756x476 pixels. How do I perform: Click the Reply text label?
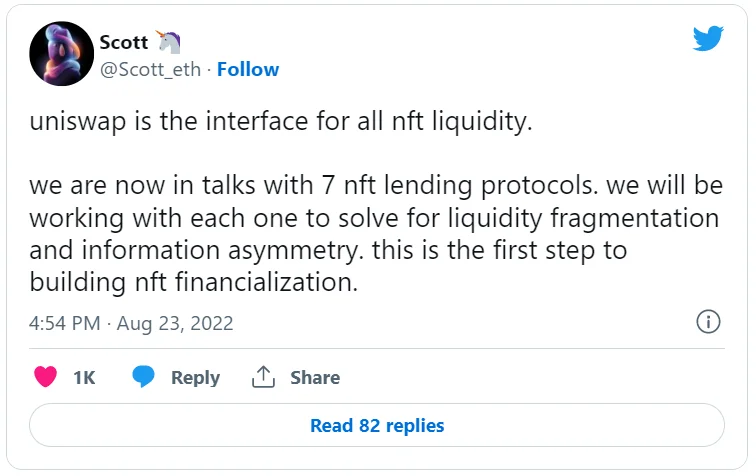point(195,377)
